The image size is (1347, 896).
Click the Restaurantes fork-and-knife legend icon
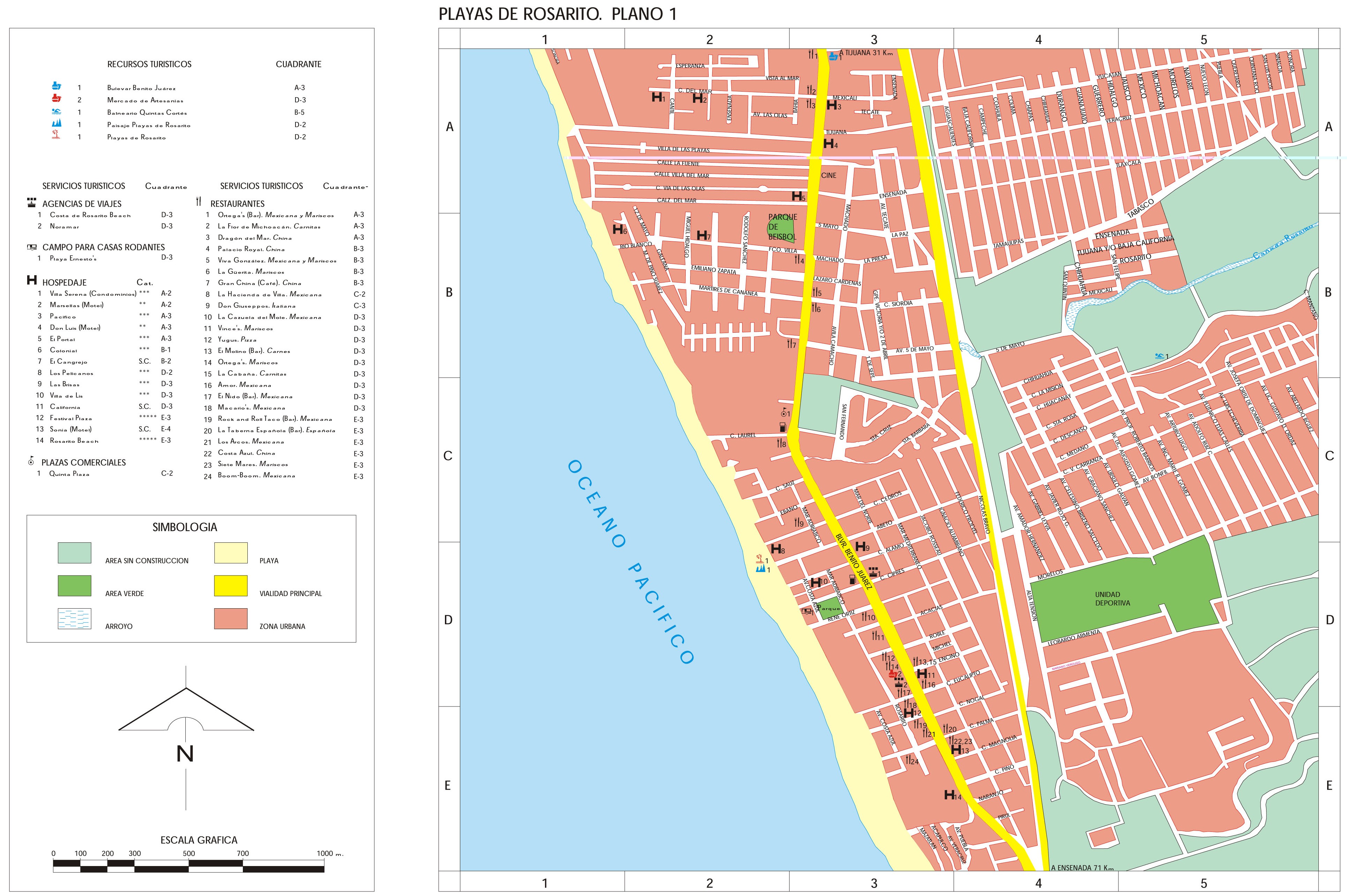[198, 202]
